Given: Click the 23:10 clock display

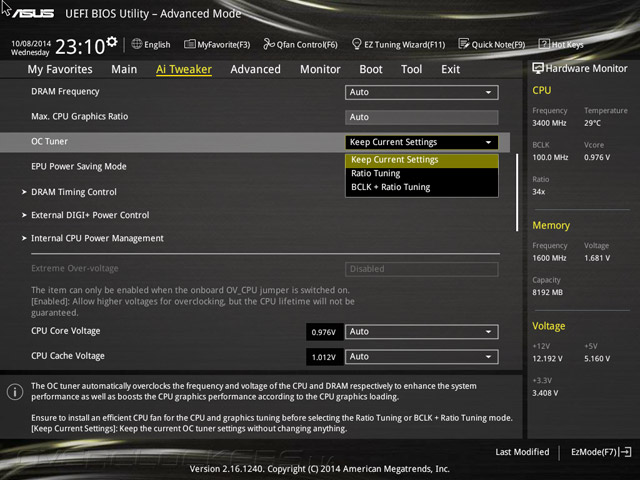Looking at the screenshot, I should (x=80, y=47).
